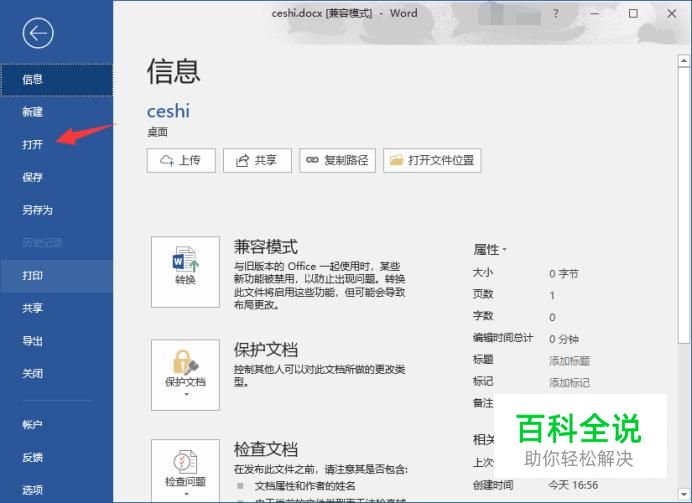Image resolution: width=692 pixels, height=503 pixels.
Task: Click the 兼容模式 heading
Action: click(266, 247)
